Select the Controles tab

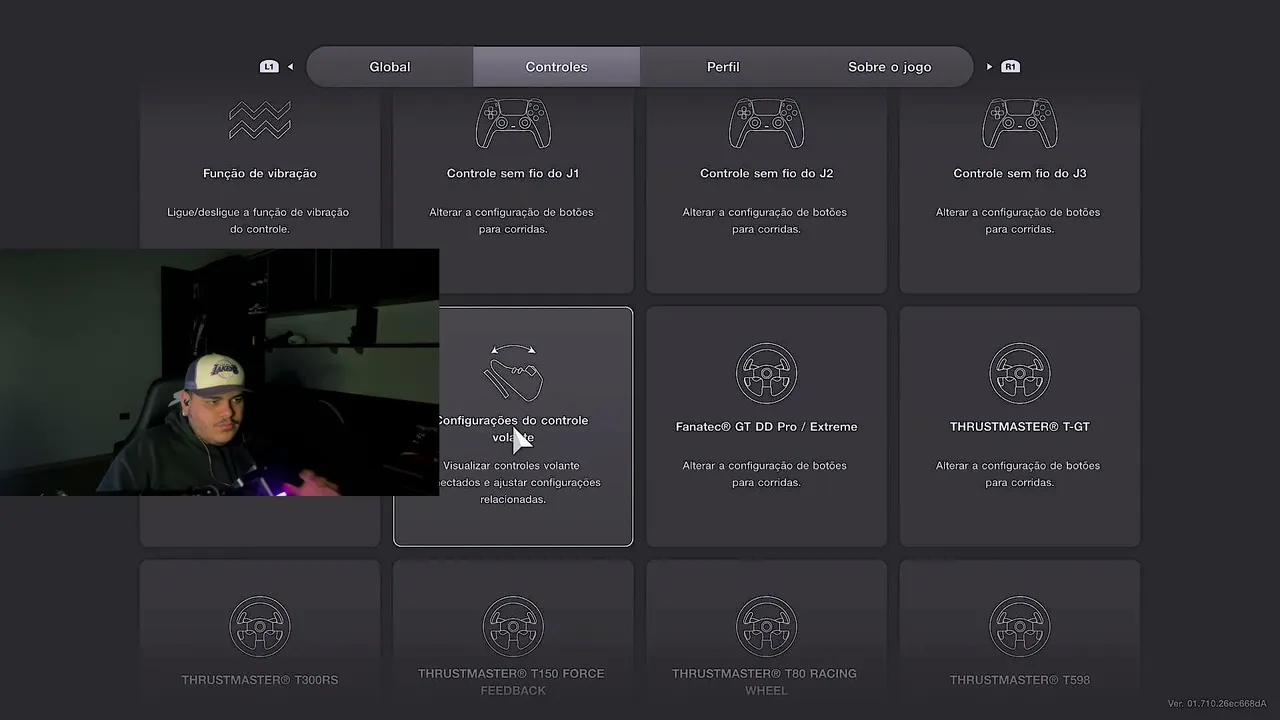point(556,67)
